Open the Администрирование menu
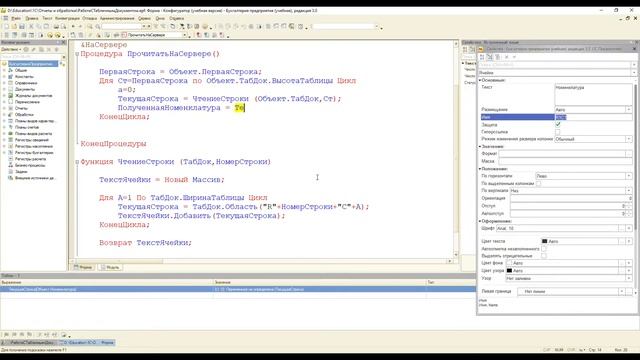This screenshot has width=640, height=360. [x=117, y=18]
